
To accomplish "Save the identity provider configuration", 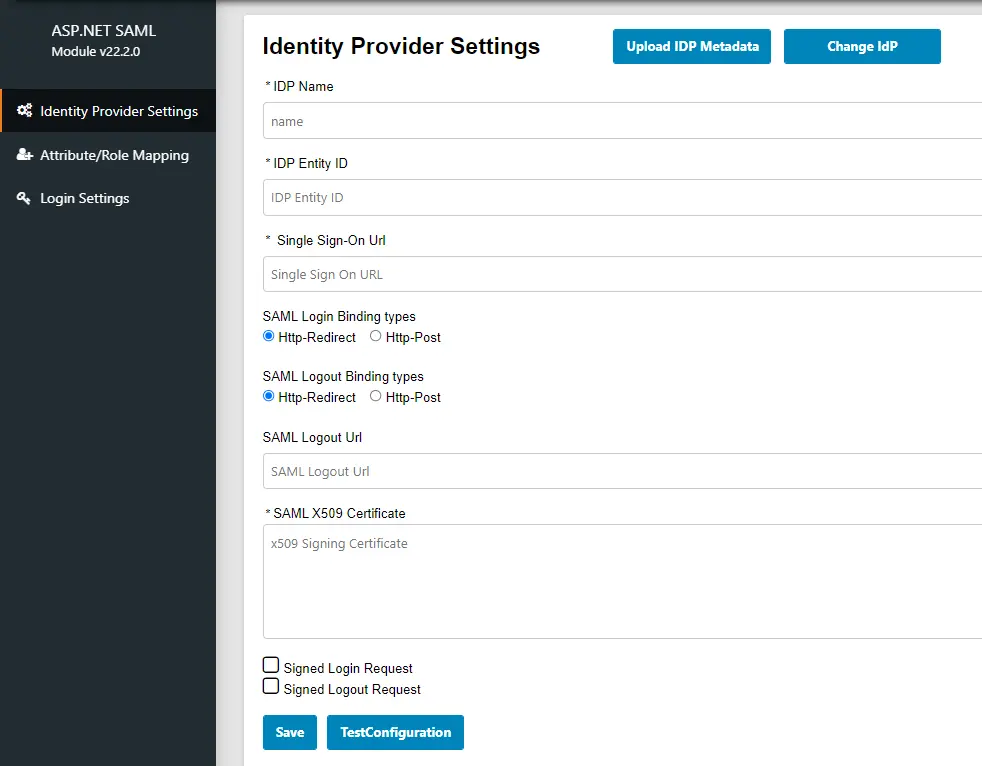I will tap(290, 732).
